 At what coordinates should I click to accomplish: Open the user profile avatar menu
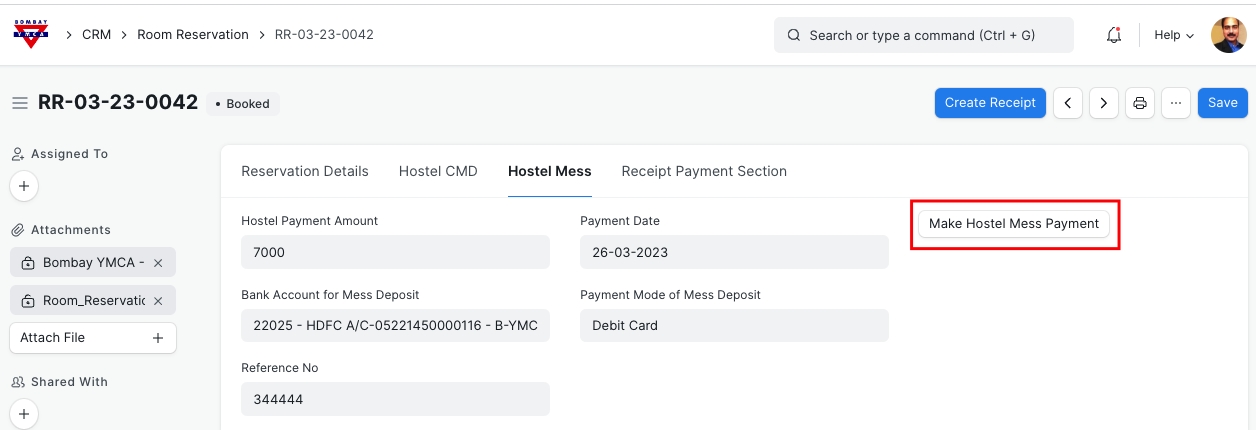[x=1228, y=35]
